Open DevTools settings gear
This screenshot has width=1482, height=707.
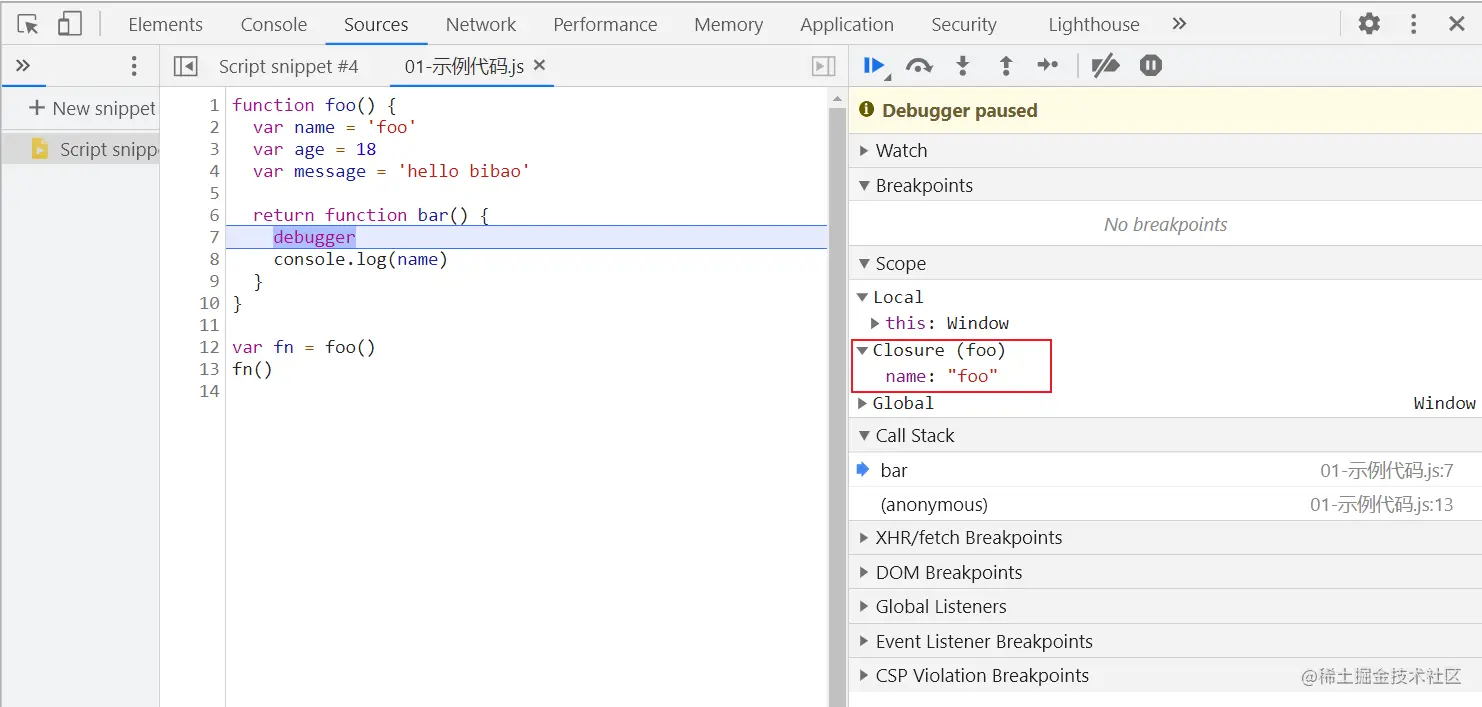tap(1369, 24)
